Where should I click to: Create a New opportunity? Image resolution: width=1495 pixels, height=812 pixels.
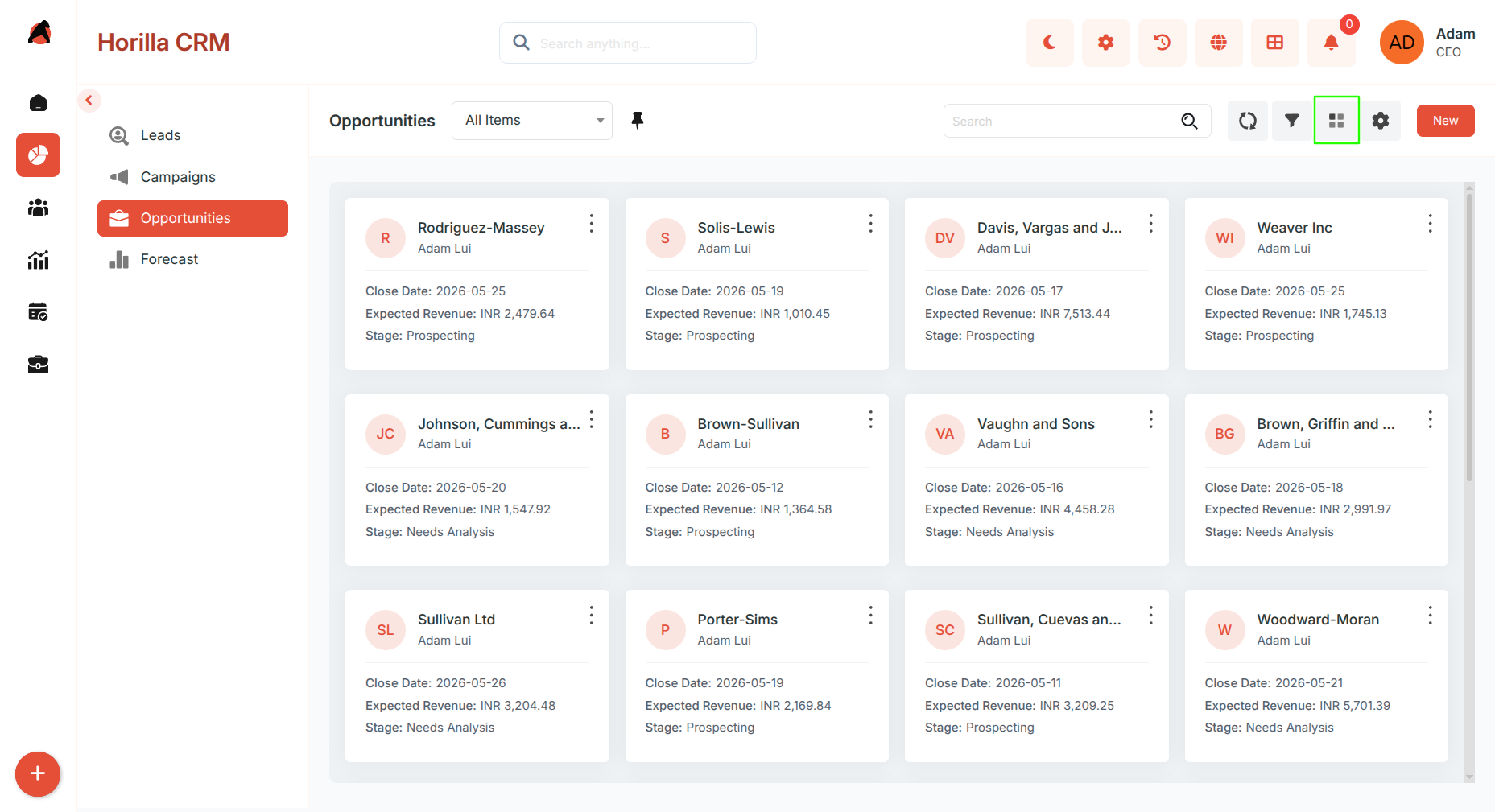(x=1445, y=121)
